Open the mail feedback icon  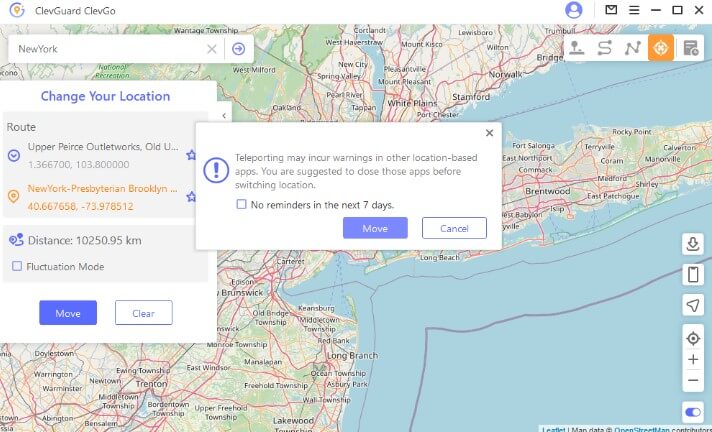tap(611, 10)
